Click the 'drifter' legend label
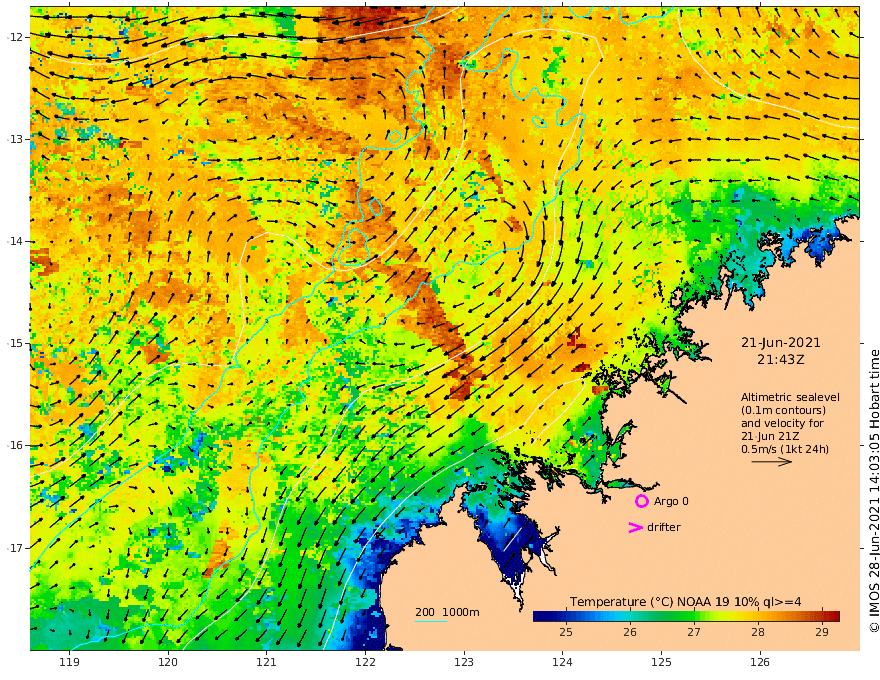Image resolution: width=880 pixels, height=680 pixels. [x=664, y=527]
